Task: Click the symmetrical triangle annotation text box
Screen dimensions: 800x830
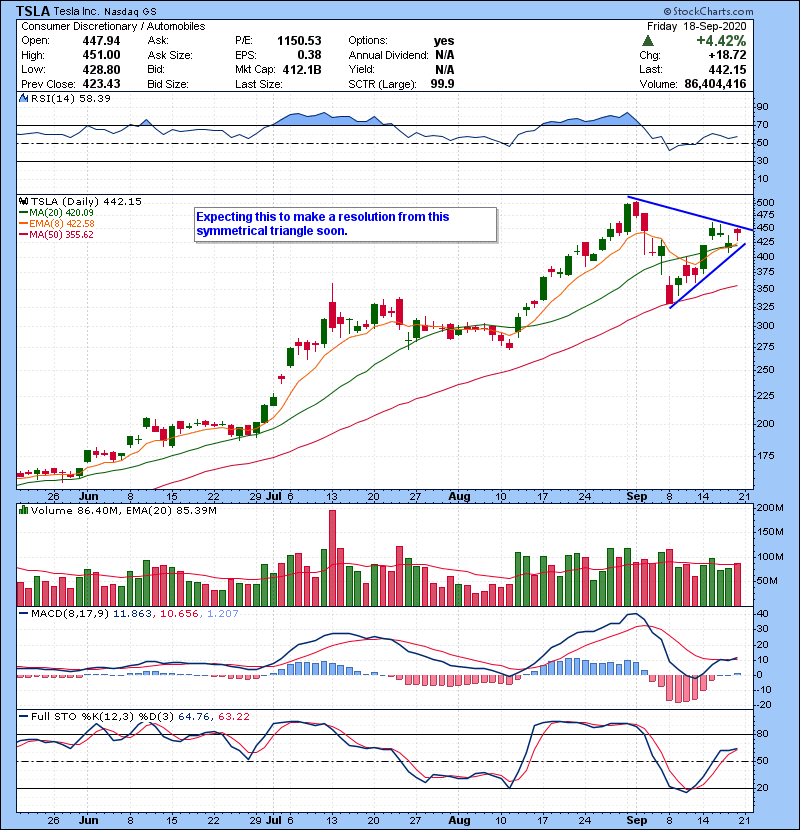Action: tap(345, 224)
